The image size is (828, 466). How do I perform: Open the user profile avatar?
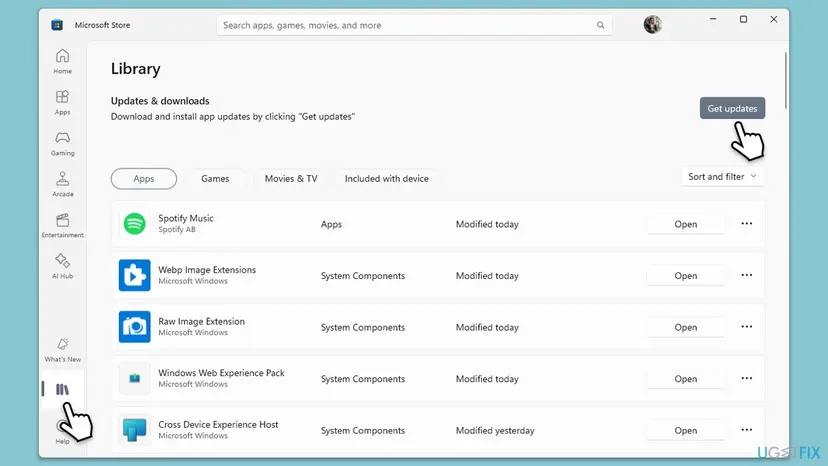(x=653, y=24)
